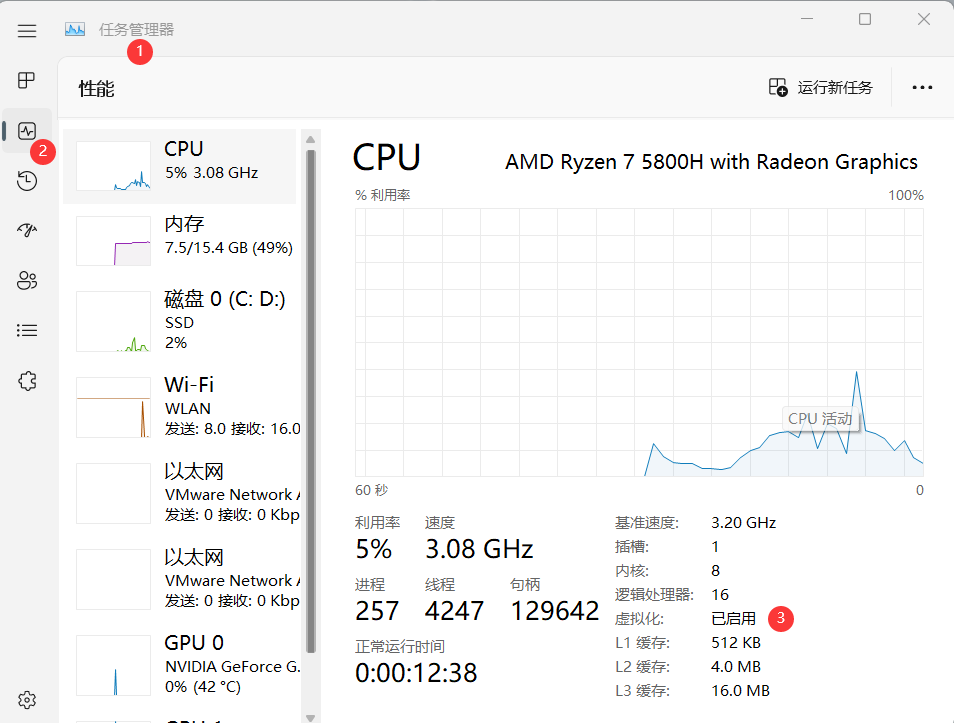Open the Processes page icon in sidebar
The image size is (954, 723).
pyautogui.click(x=27, y=80)
